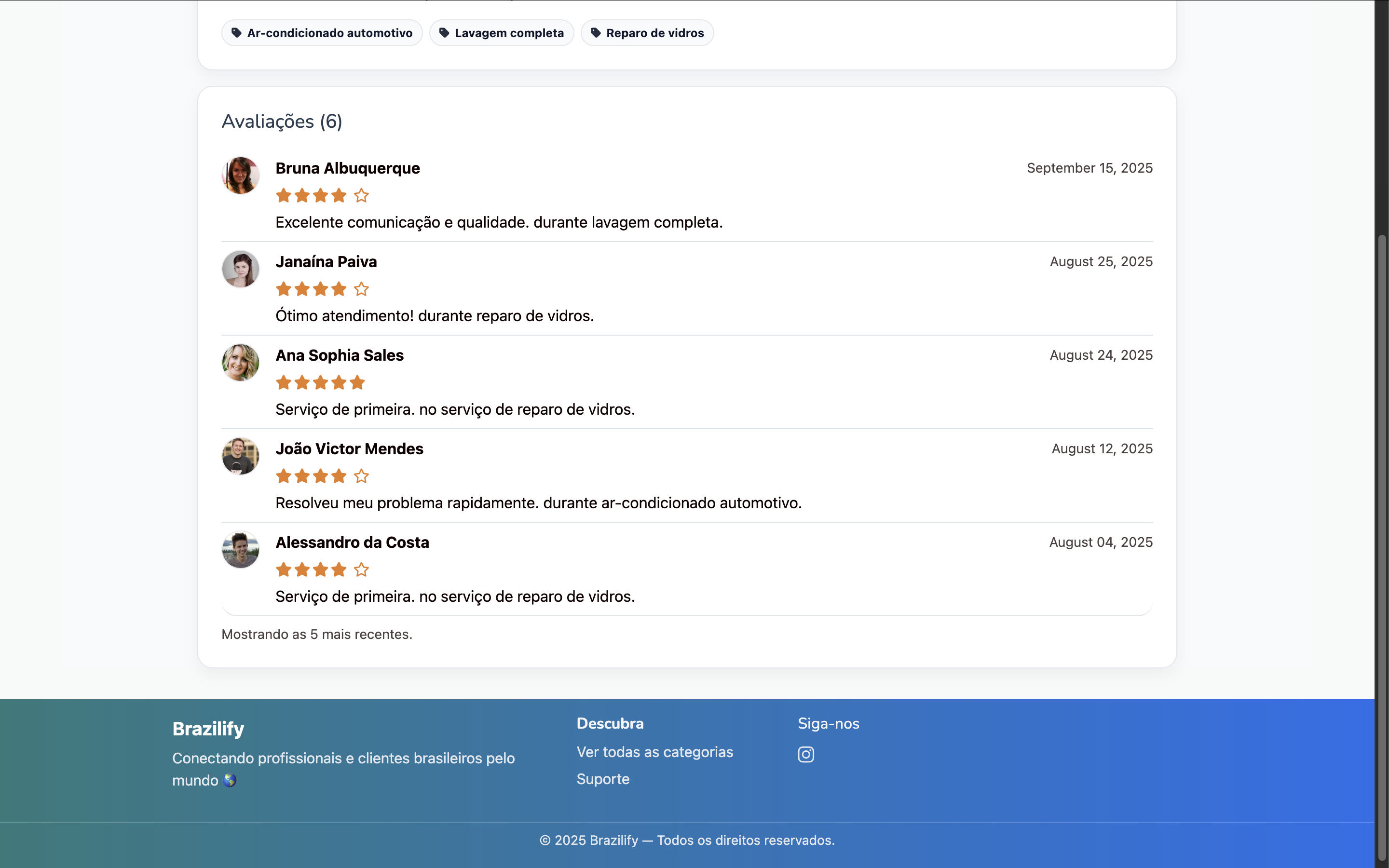Click Ana Sophia Sales' avatar
This screenshot has width=1389, height=868.
point(241,363)
